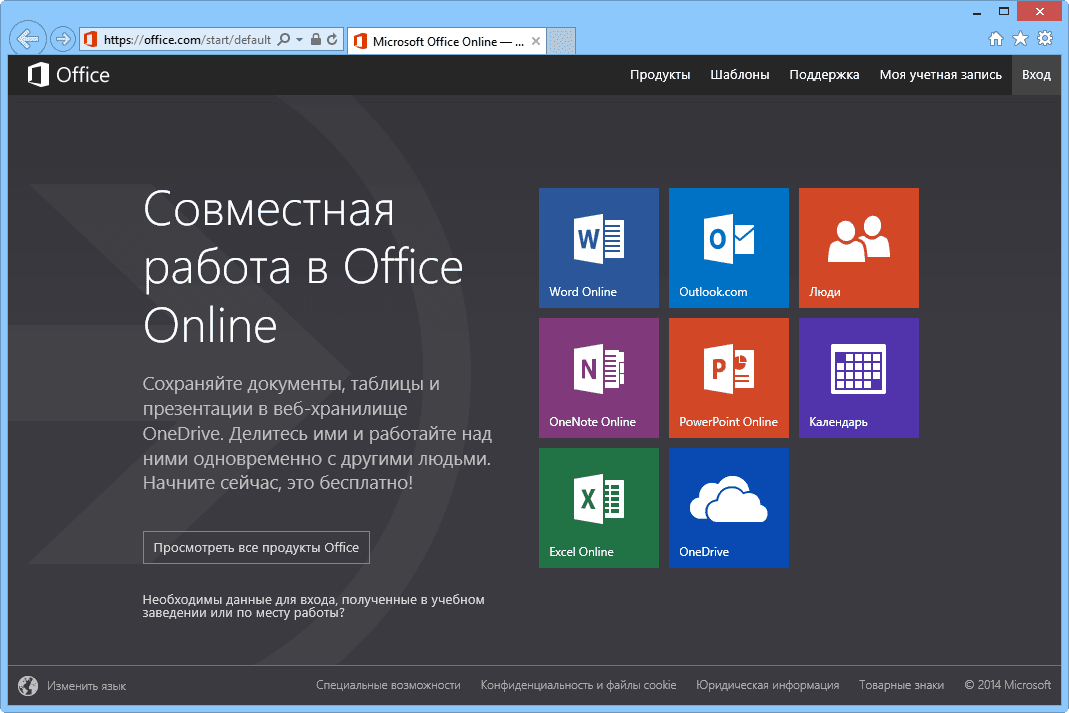The height and width of the screenshot is (713, 1069).
Task: Click the browser Home icon
Action: point(996,39)
